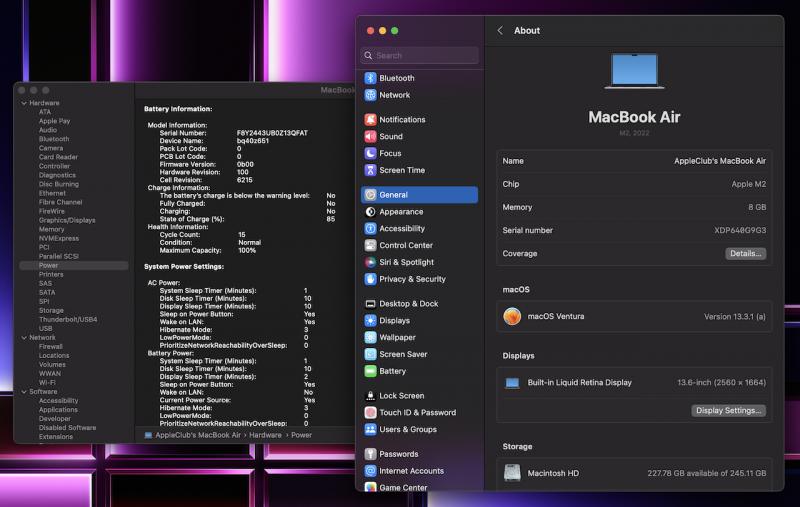
Task: Collapse the Hardware tree section
Action: (23, 103)
